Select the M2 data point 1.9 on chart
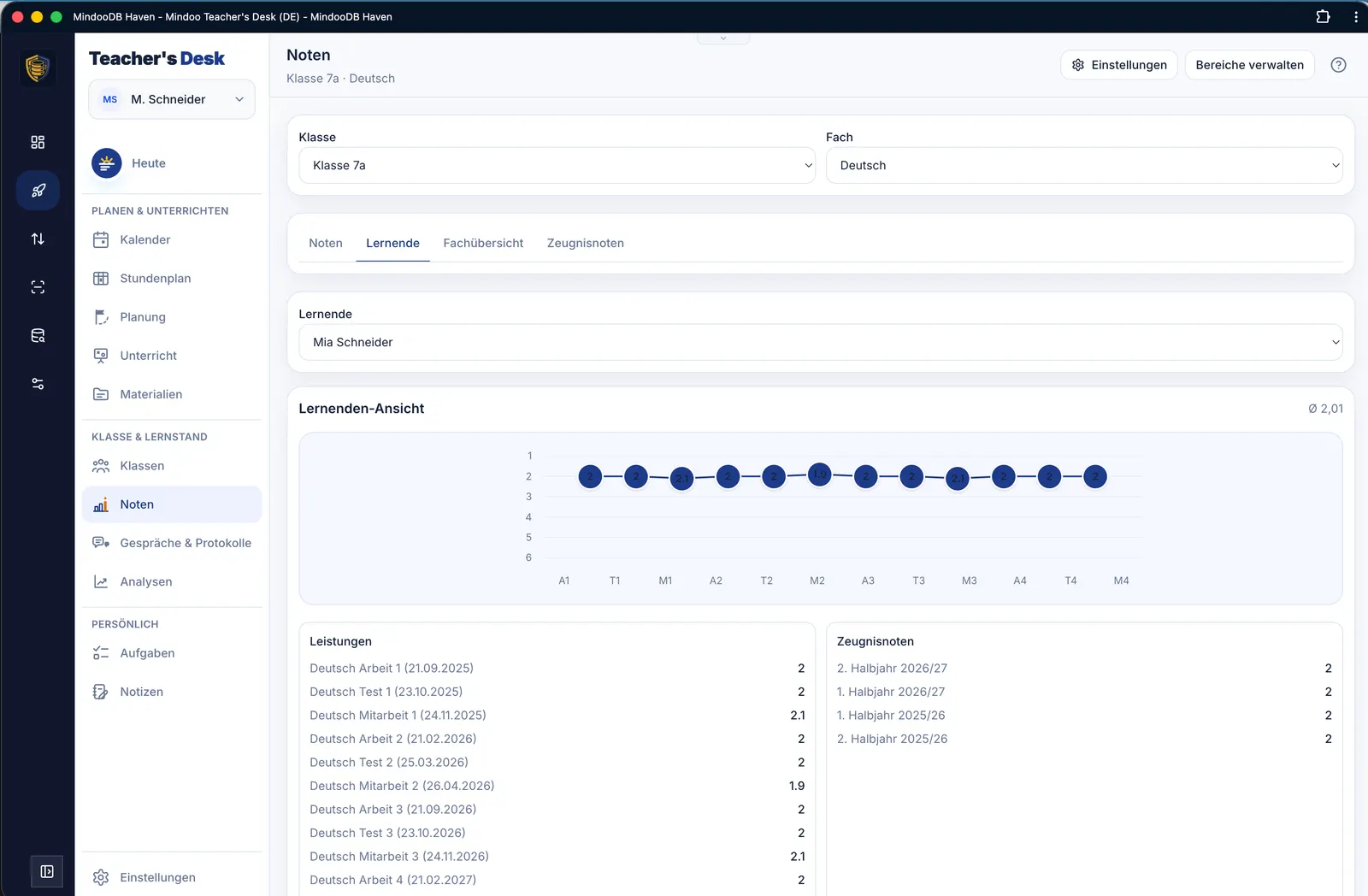Image resolution: width=1368 pixels, height=896 pixels. pos(819,474)
